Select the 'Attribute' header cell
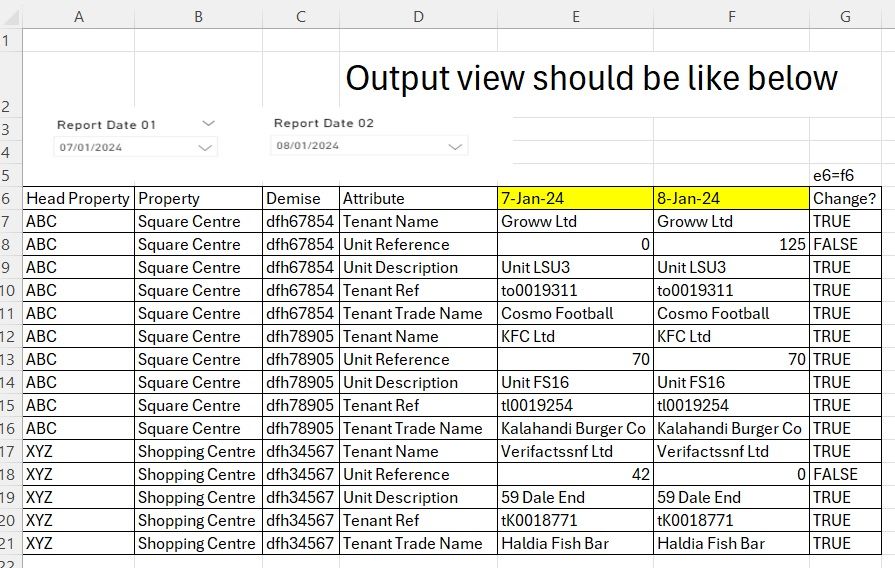Screen dimensions: 895x568 [x=418, y=199]
